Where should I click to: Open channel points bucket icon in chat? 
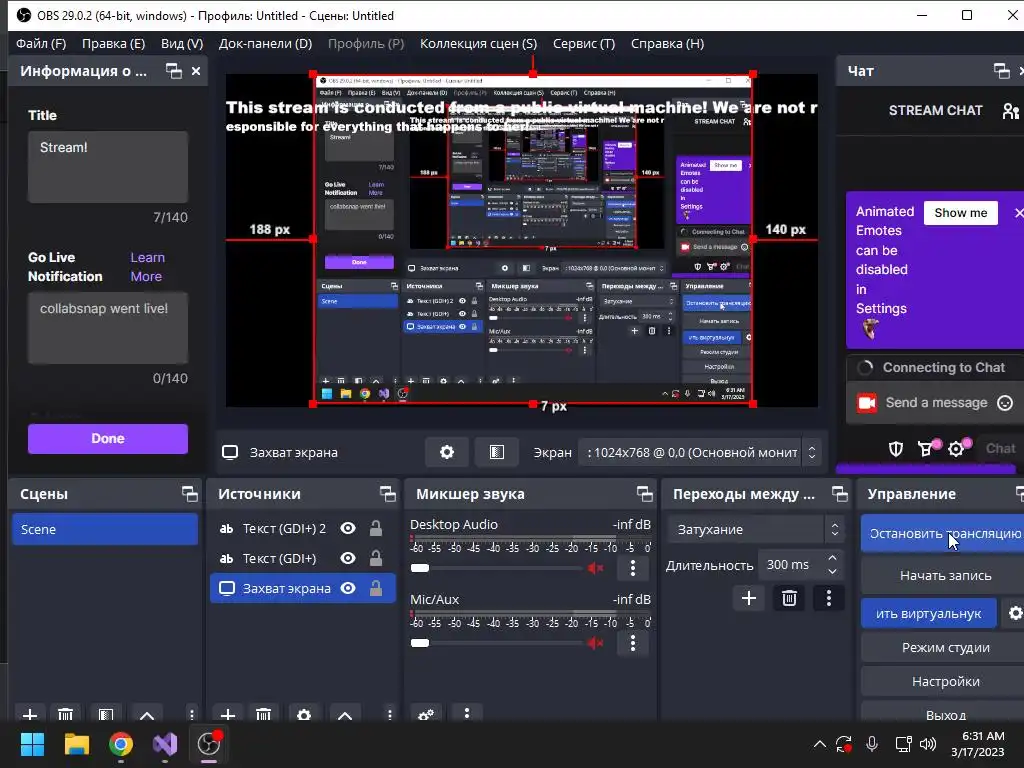[926, 449]
